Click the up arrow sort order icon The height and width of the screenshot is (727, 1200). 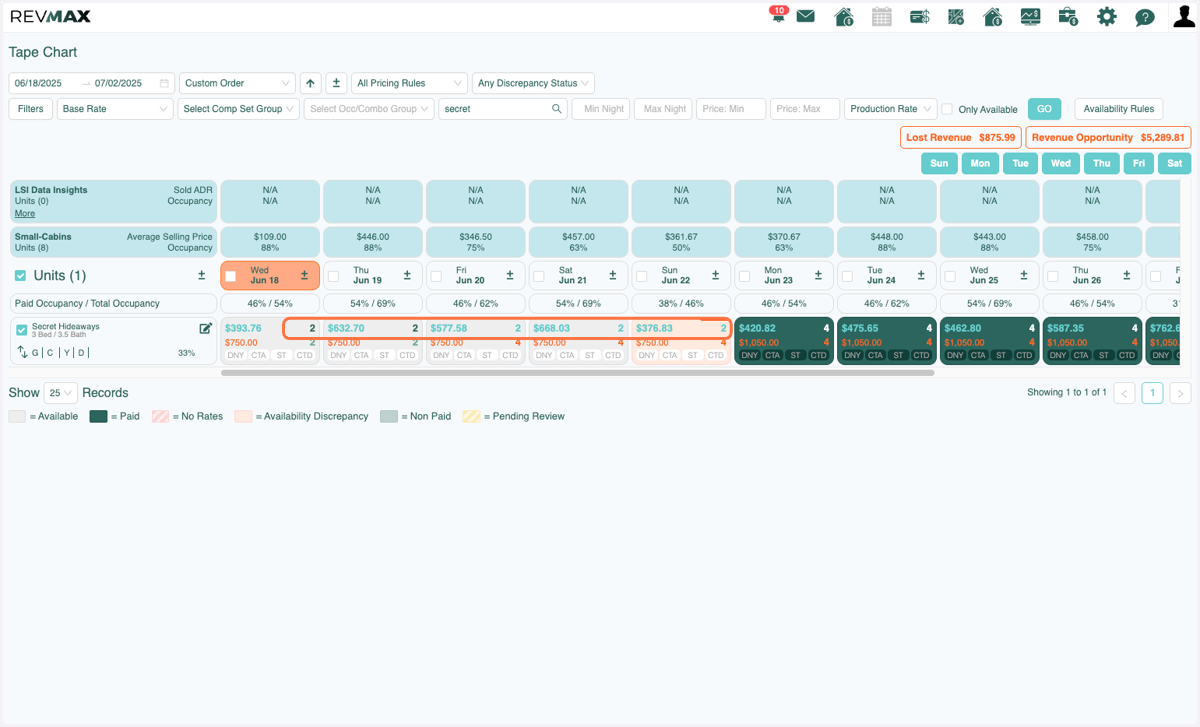(311, 83)
